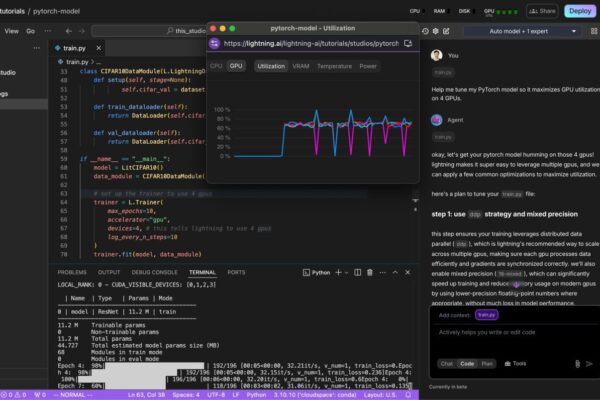
Task: Open the PROBLEMS panel tab
Action: point(72,273)
